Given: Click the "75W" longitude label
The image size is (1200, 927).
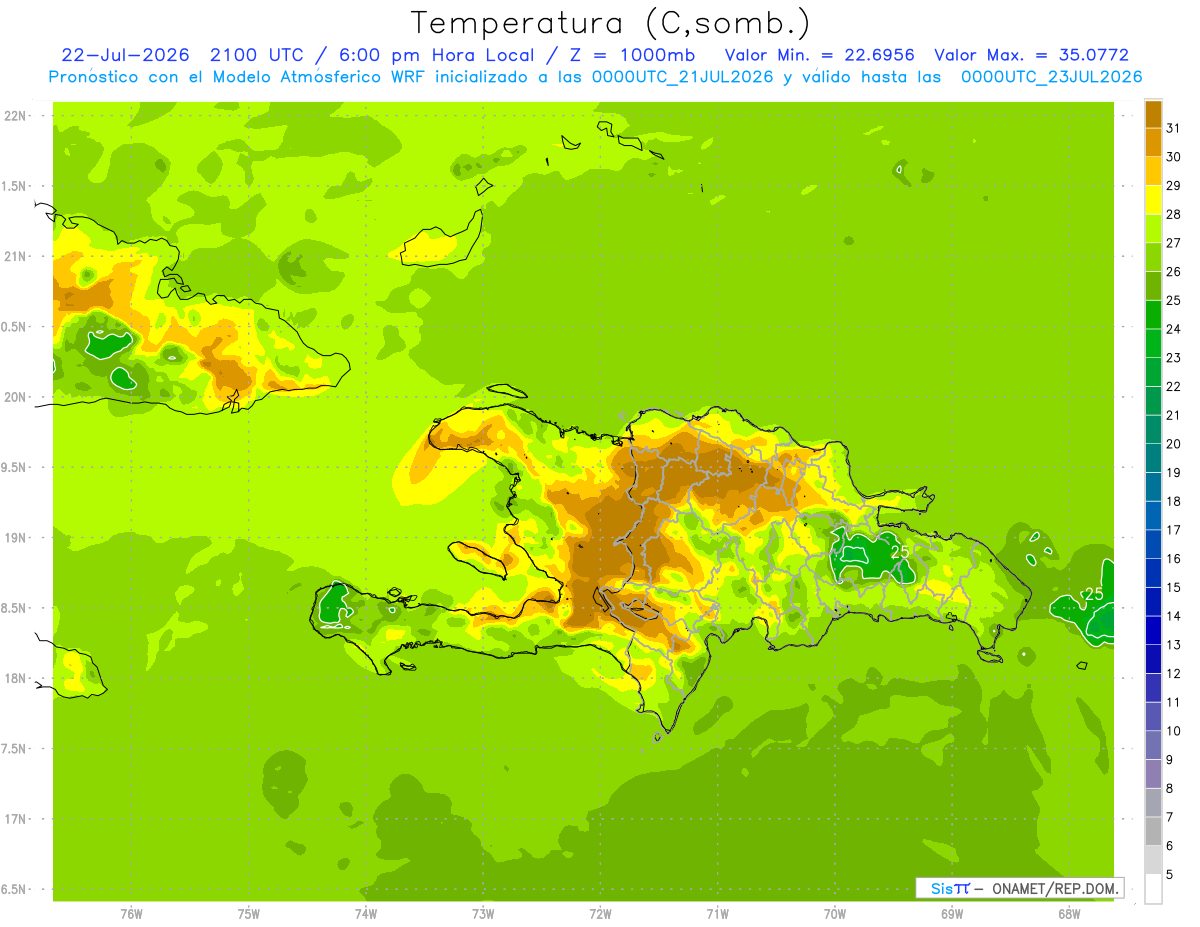Looking at the screenshot, I should coord(249,914).
